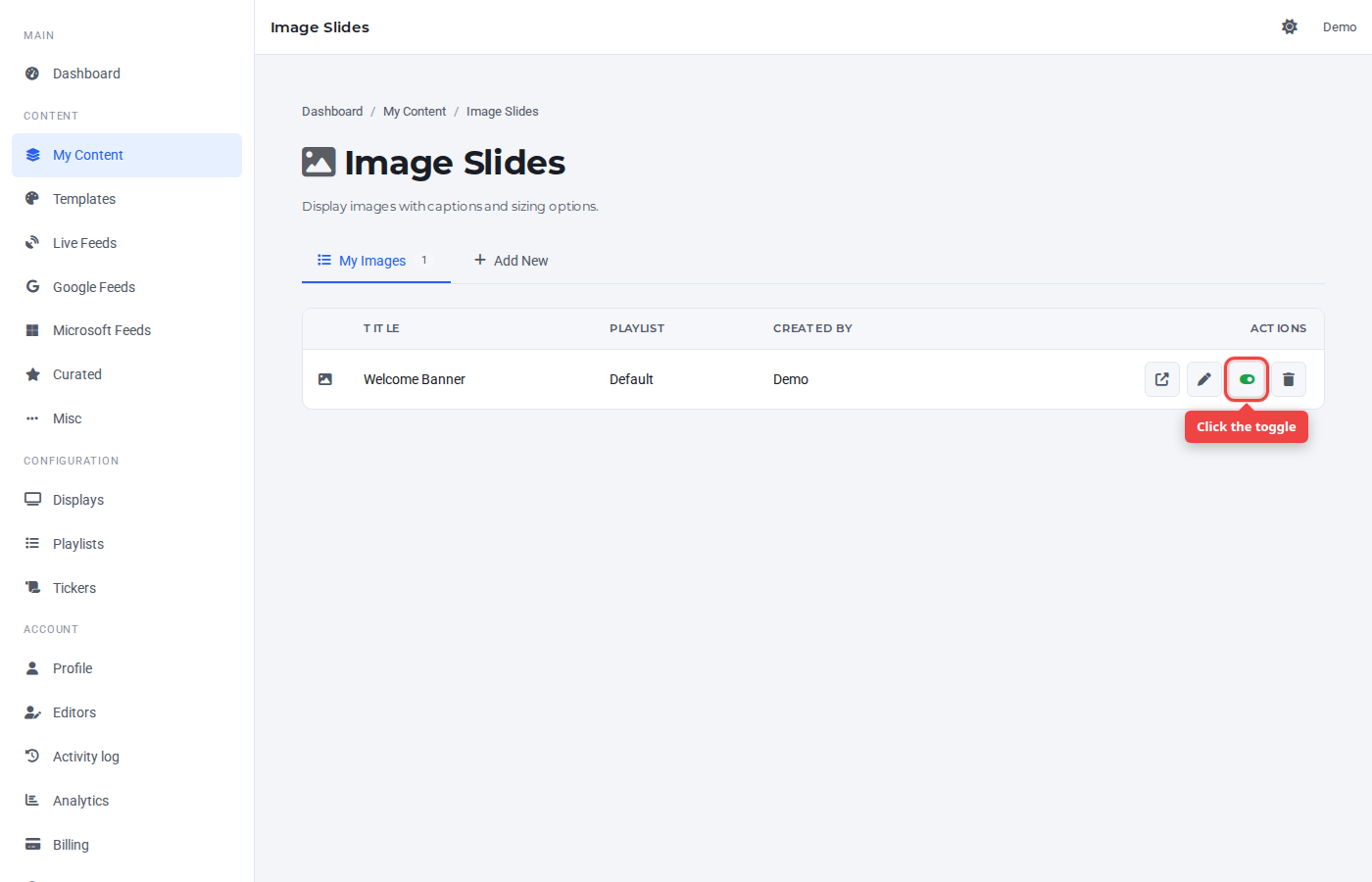
Task: Open Profile account page
Action: click(126, 668)
